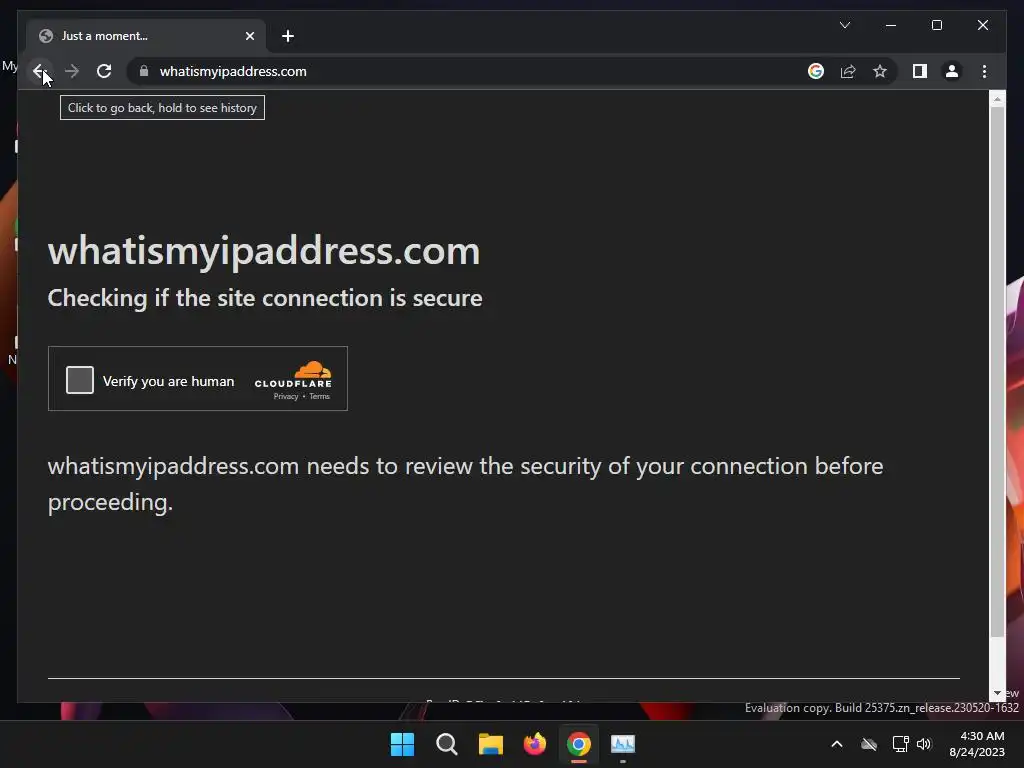Click the scrollbar up arrow
This screenshot has width=1024, height=768.
coord(997,99)
